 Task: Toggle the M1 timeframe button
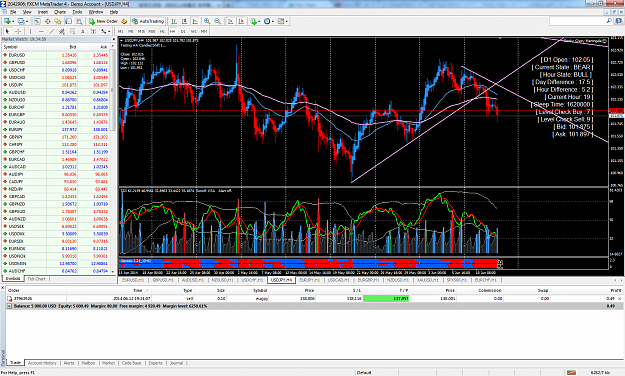120,31
